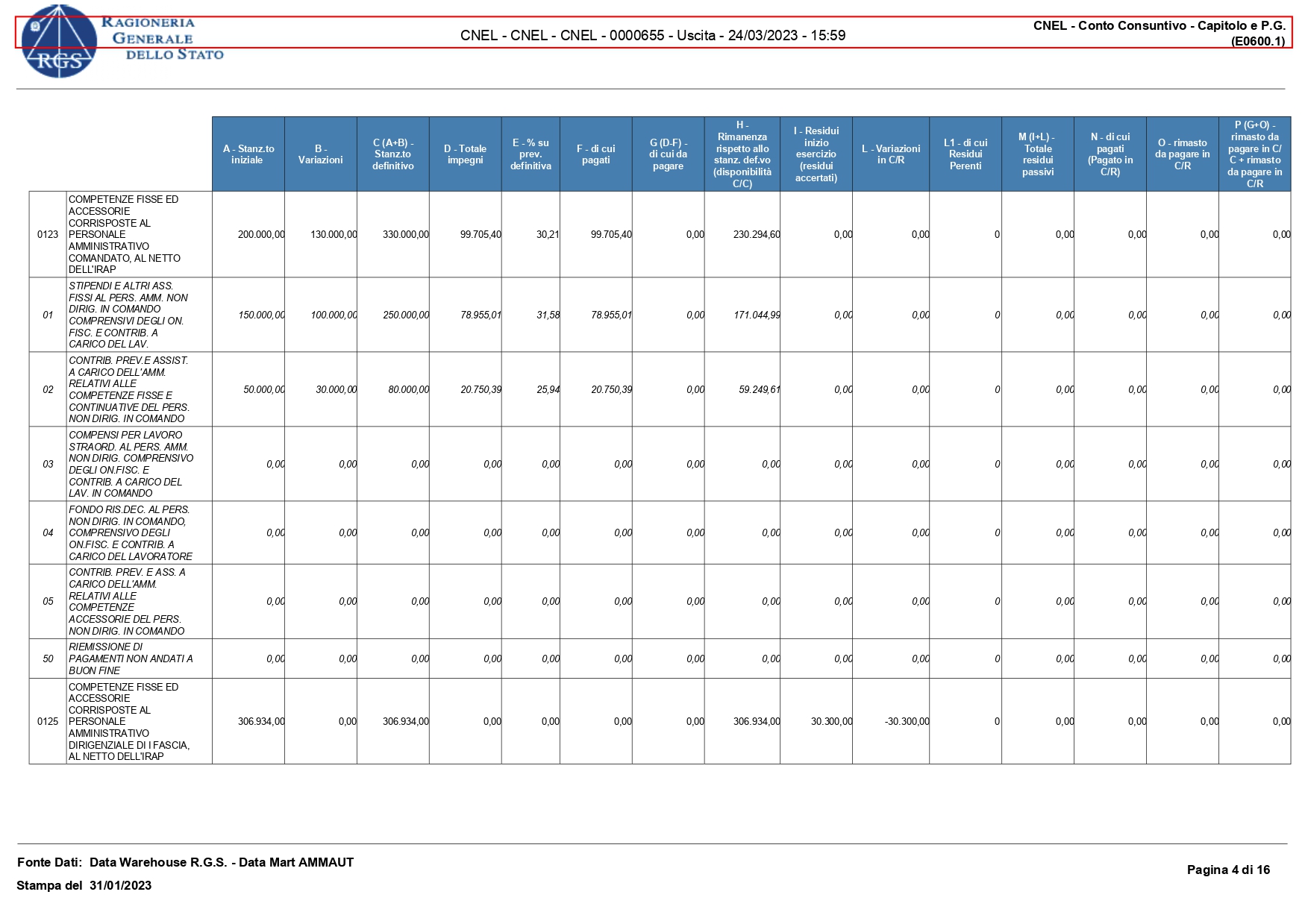Click the 'F - di cui pagati' column header
The image size is (1308, 924).
pyautogui.click(x=595, y=154)
